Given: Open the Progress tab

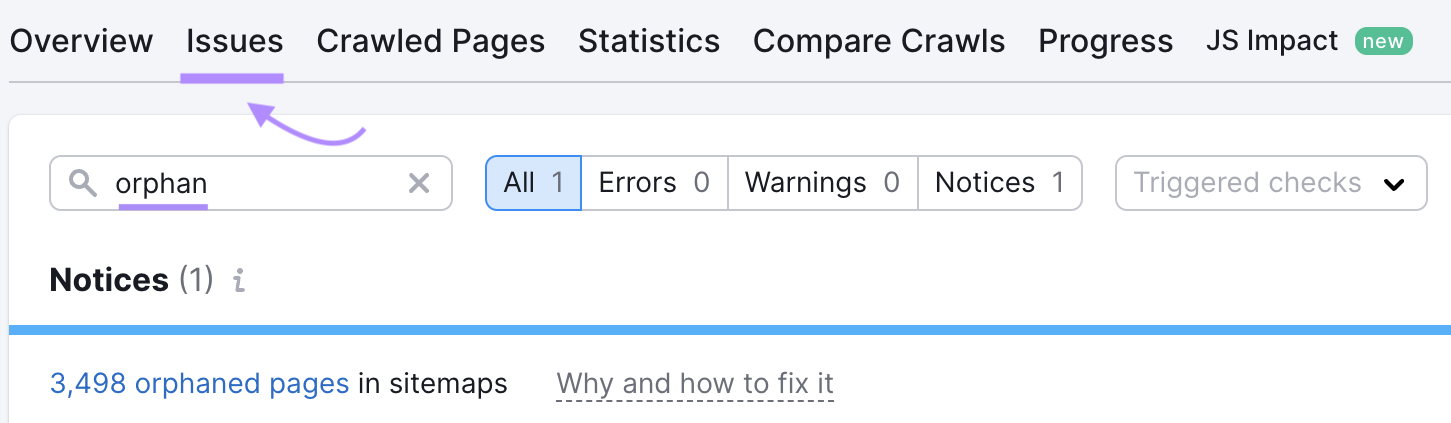Looking at the screenshot, I should tap(1105, 41).
